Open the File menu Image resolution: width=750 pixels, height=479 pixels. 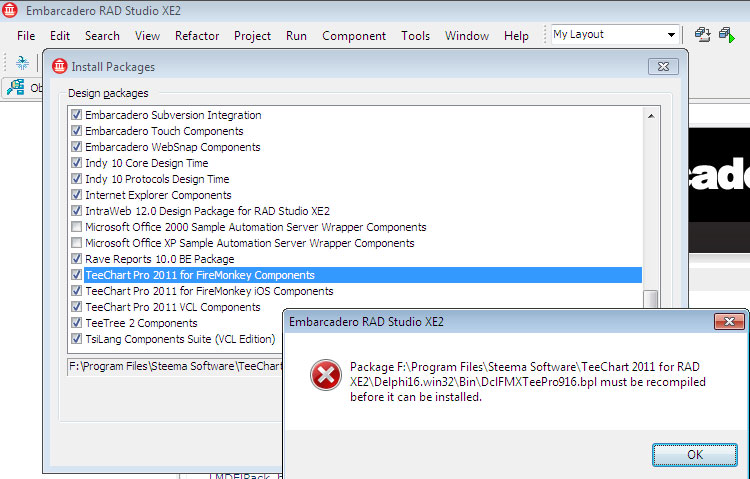click(x=26, y=36)
